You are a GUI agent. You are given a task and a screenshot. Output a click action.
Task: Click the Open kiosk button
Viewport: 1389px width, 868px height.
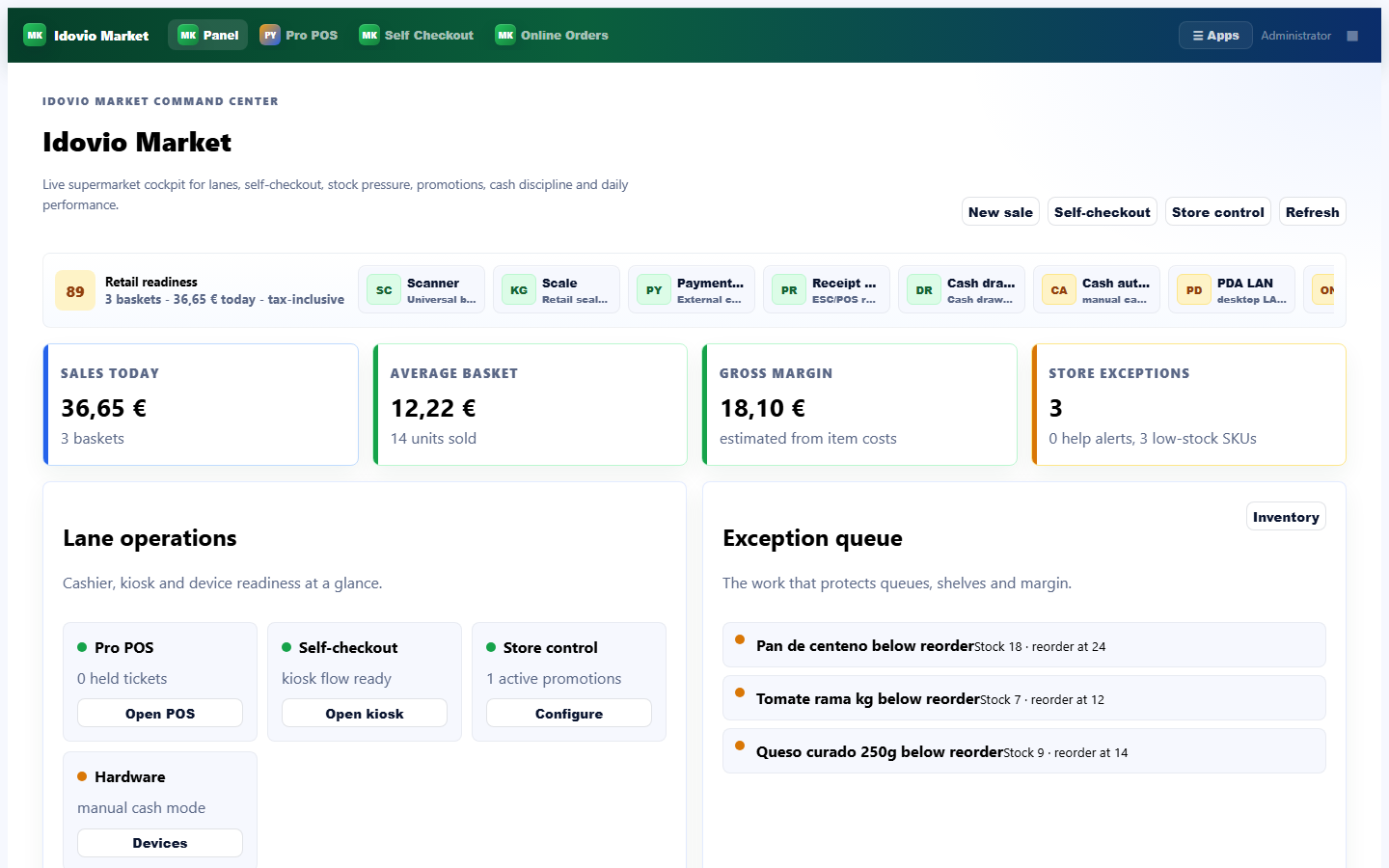365,714
